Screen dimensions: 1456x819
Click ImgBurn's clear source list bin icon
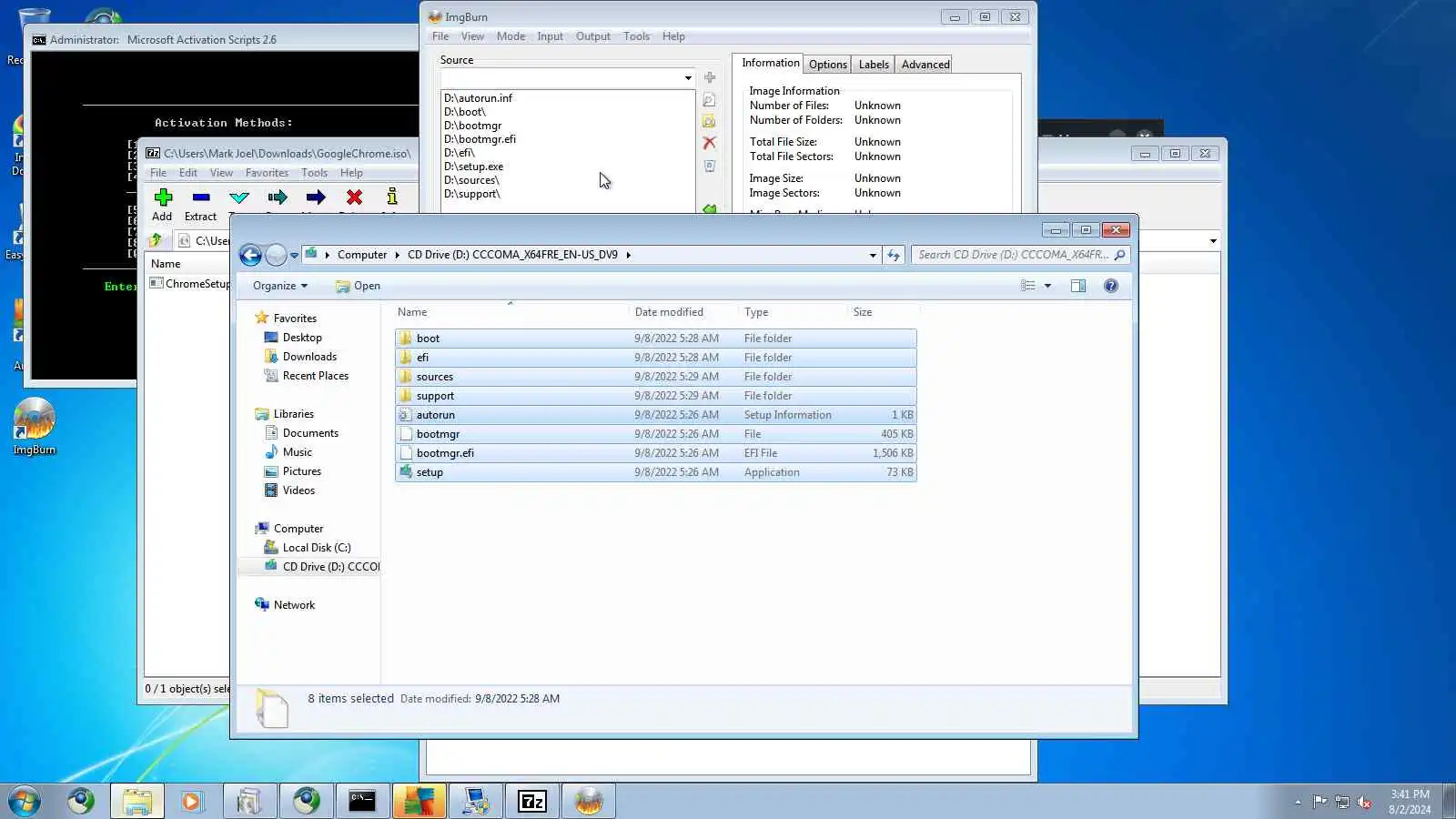point(710,167)
